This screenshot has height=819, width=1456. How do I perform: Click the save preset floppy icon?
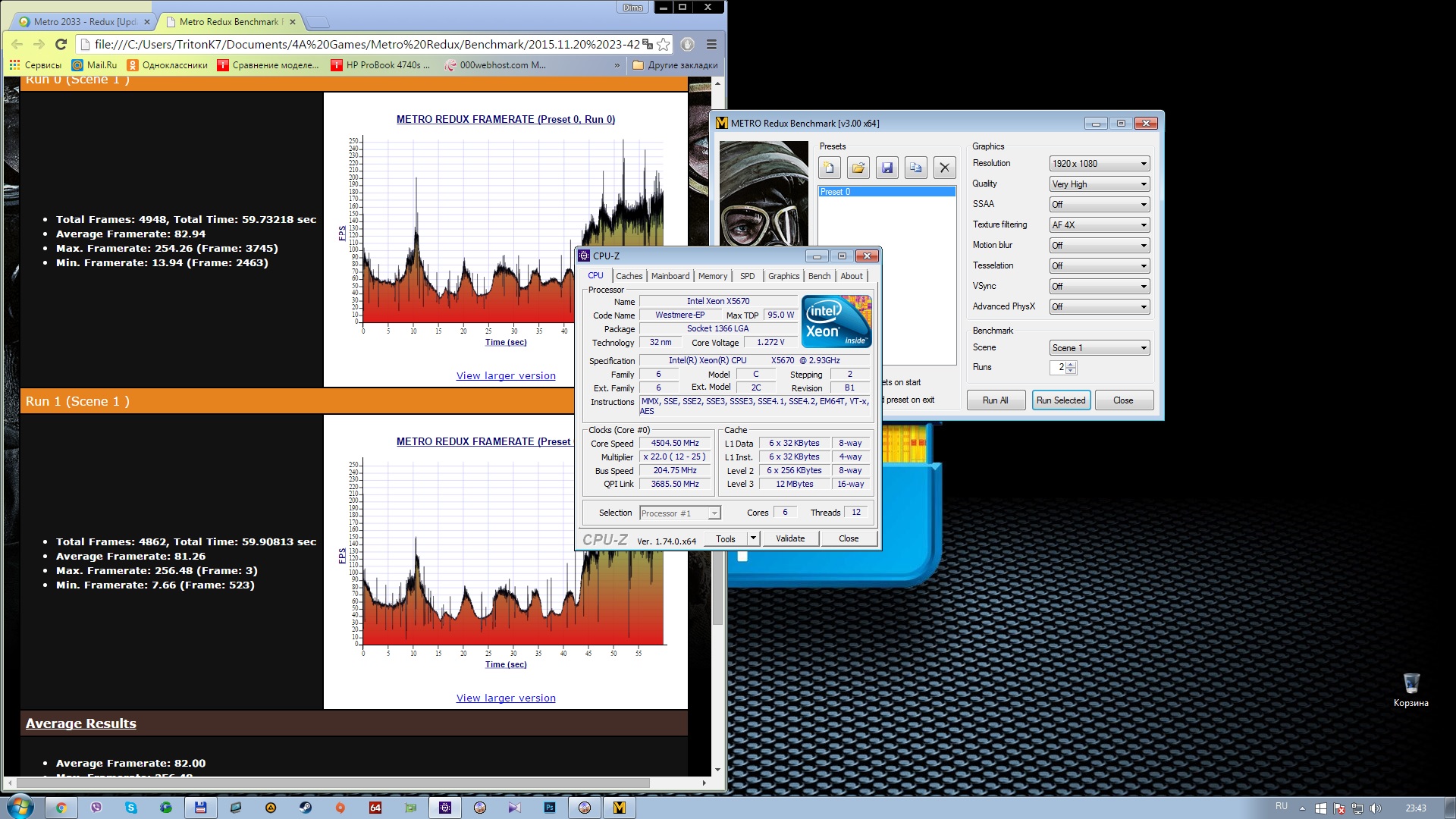[x=886, y=168]
